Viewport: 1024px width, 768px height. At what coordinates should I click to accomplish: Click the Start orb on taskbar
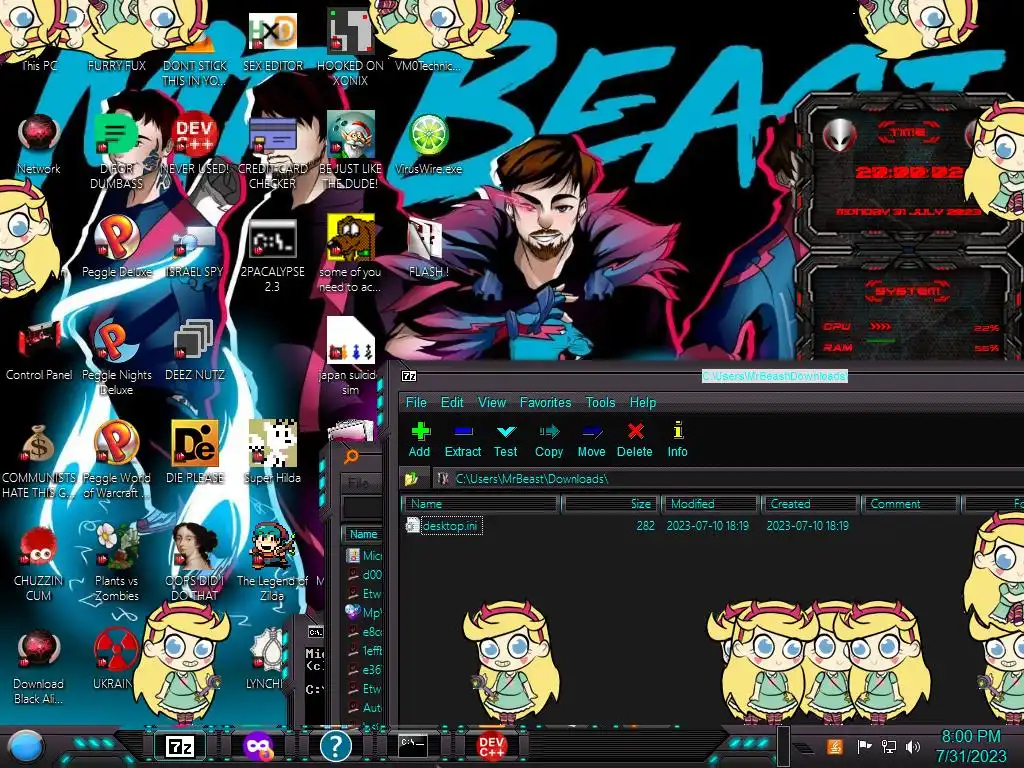pos(25,747)
